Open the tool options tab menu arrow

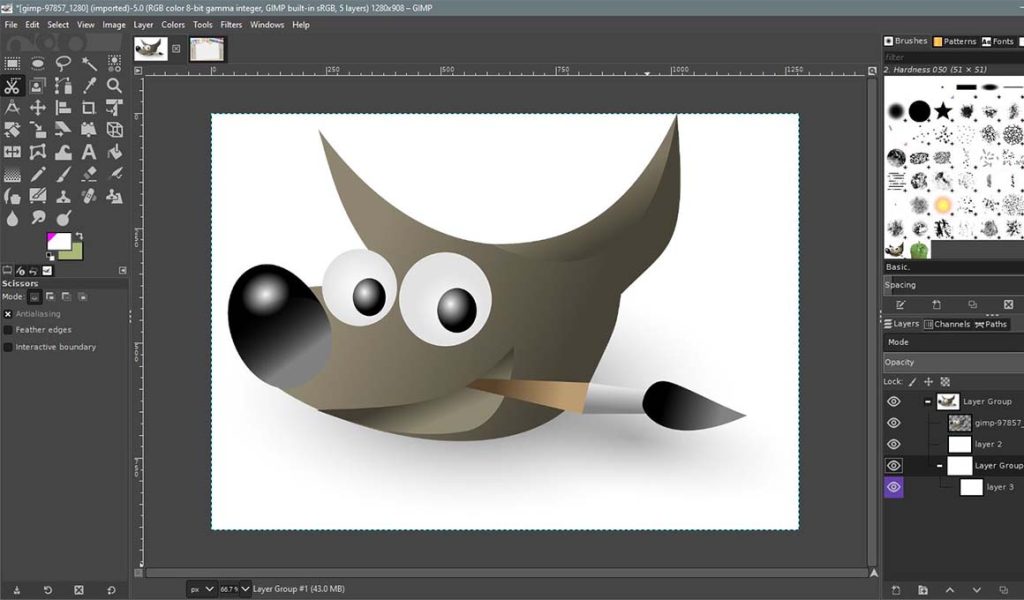pyautogui.click(x=123, y=270)
